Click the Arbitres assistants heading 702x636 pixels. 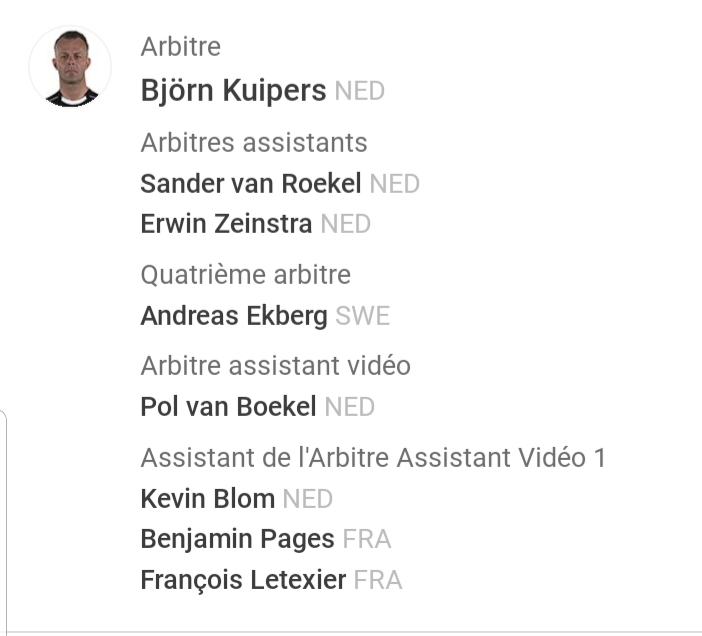[254, 143]
